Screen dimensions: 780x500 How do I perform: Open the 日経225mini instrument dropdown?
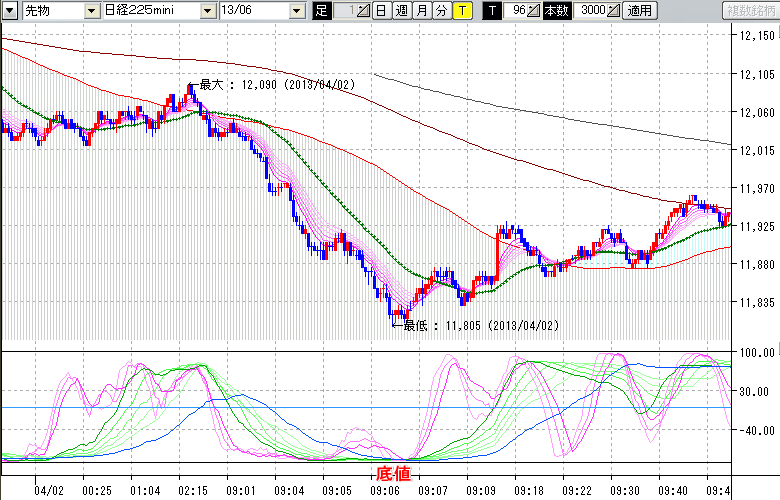coord(208,11)
